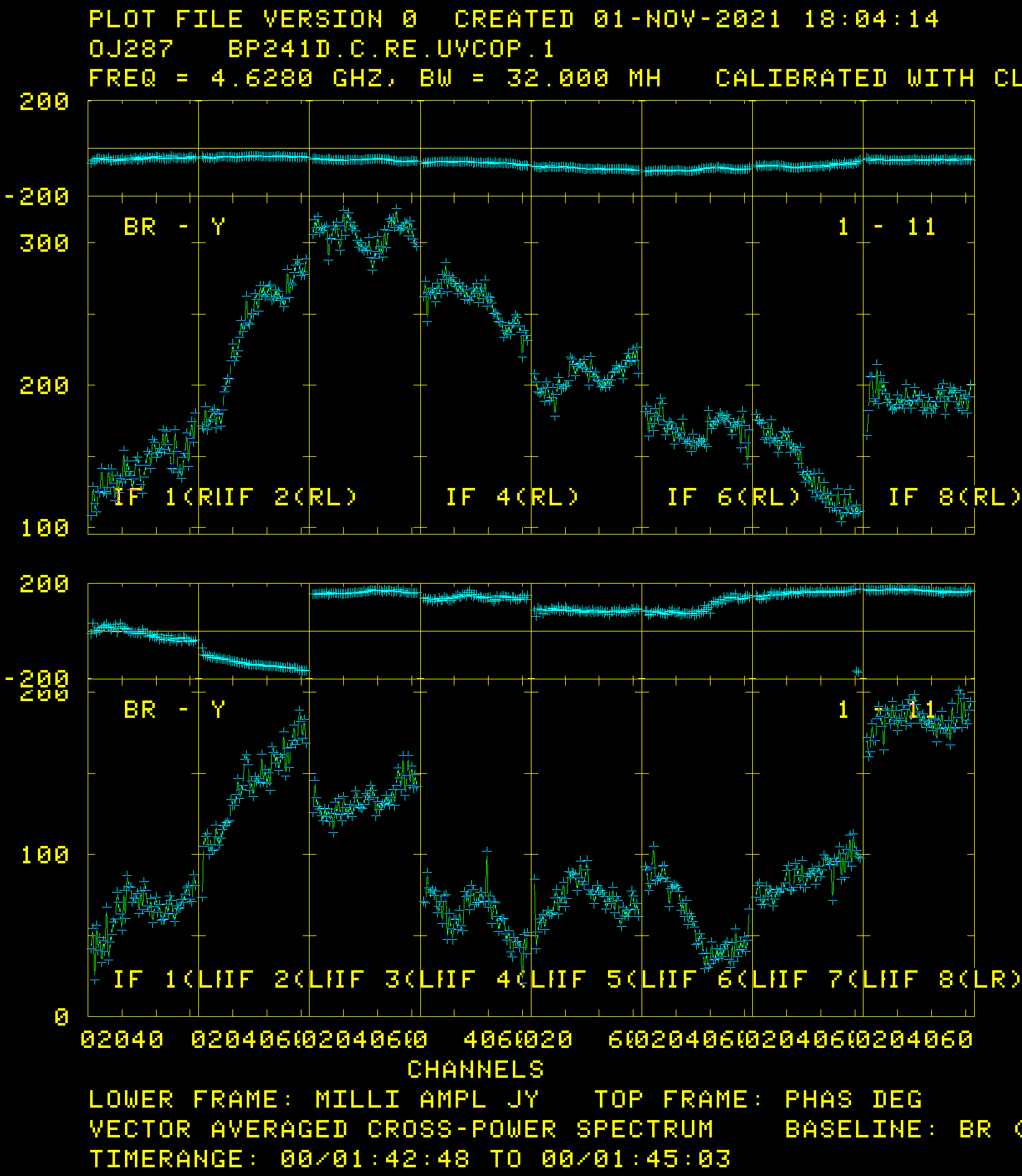
Task: Click the IF 4(RL) label
Action: click(512, 497)
